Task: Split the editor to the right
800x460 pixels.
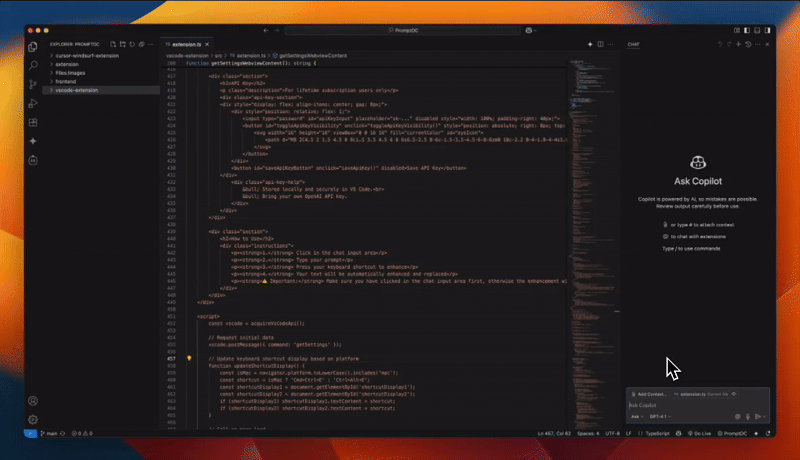Action: 600,44
